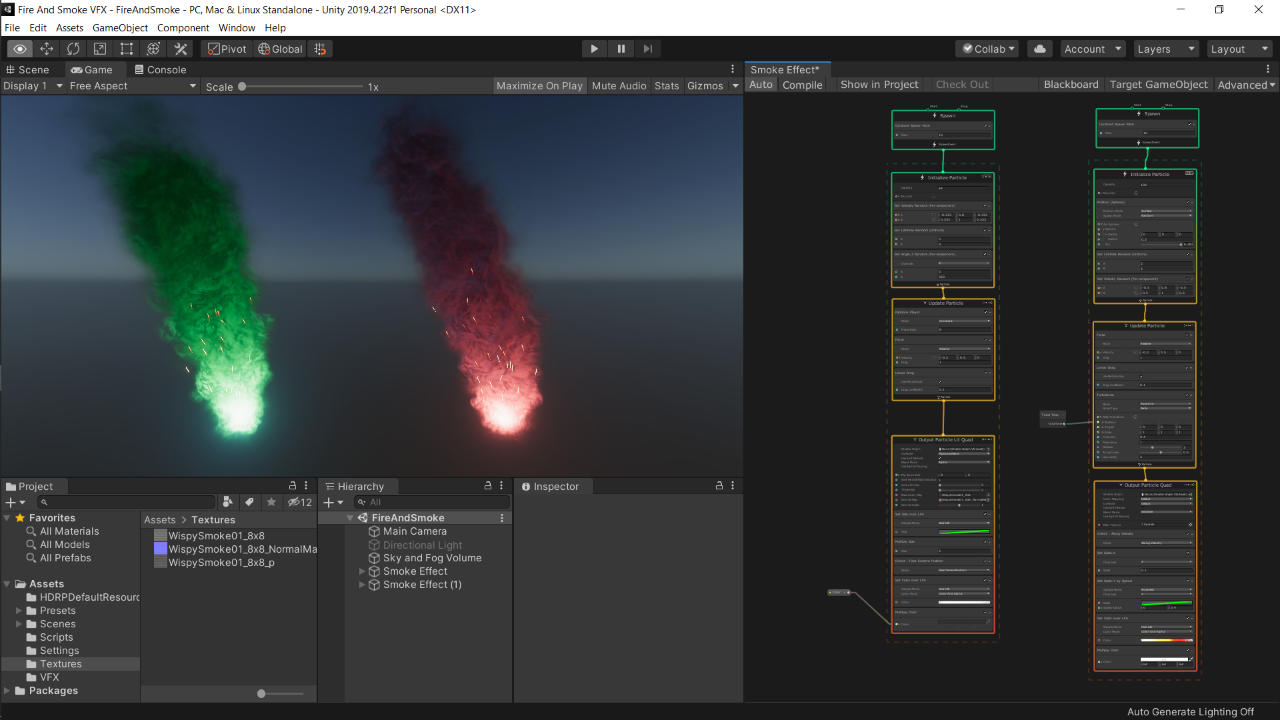This screenshot has width=1280, height=720.
Task: Open the Free Aspect dropdown
Action: [x=133, y=86]
